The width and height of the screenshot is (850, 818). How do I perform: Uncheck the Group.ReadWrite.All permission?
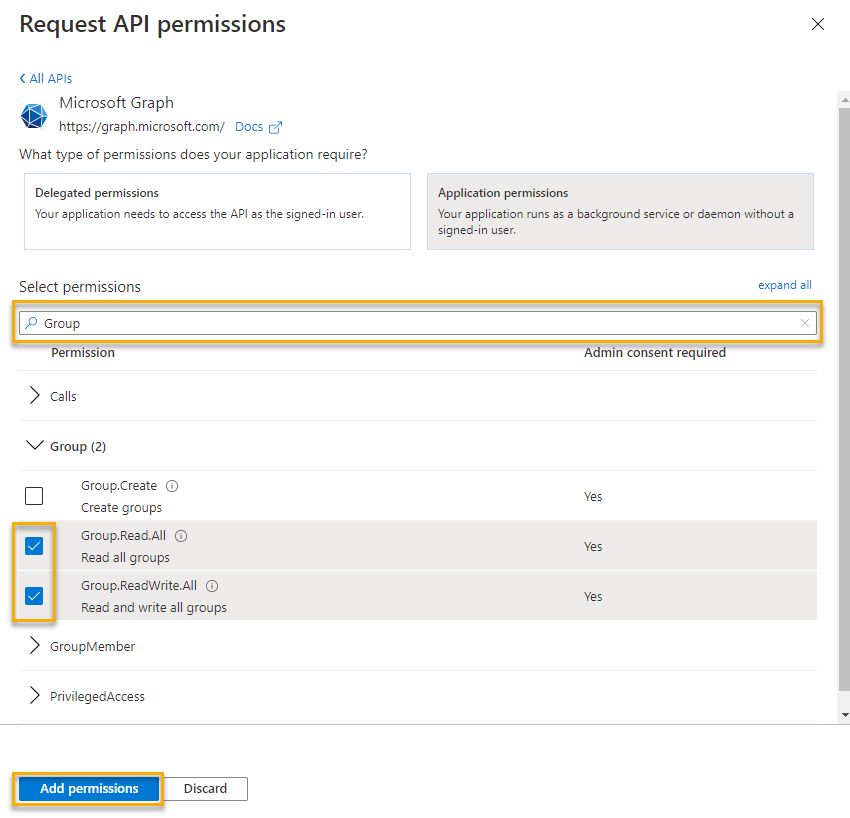[33, 595]
